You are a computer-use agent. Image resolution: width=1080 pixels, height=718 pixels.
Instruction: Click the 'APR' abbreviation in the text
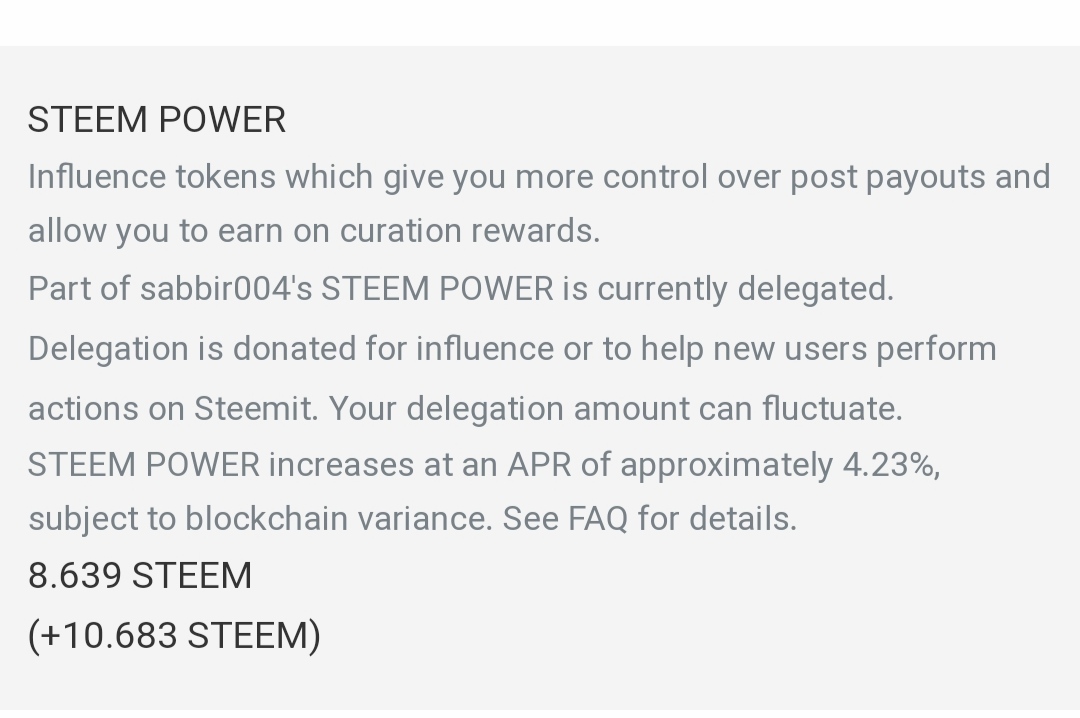click(539, 465)
